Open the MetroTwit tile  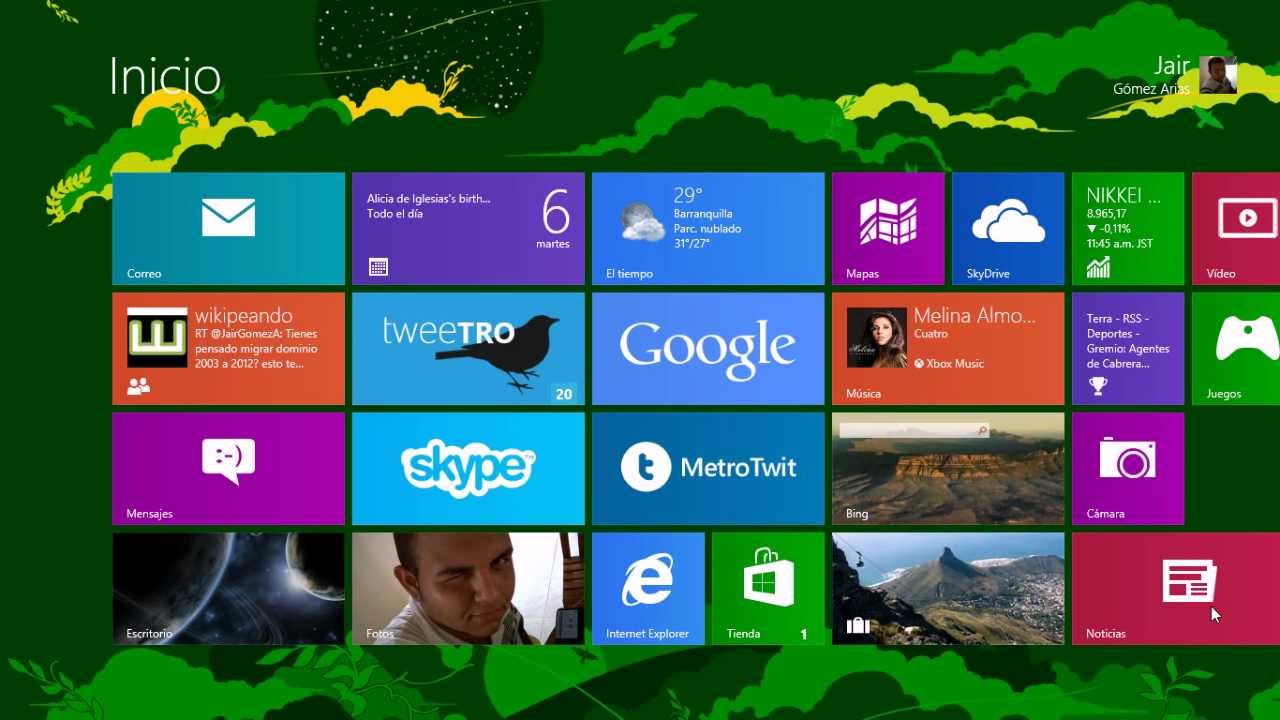click(708, 469)
